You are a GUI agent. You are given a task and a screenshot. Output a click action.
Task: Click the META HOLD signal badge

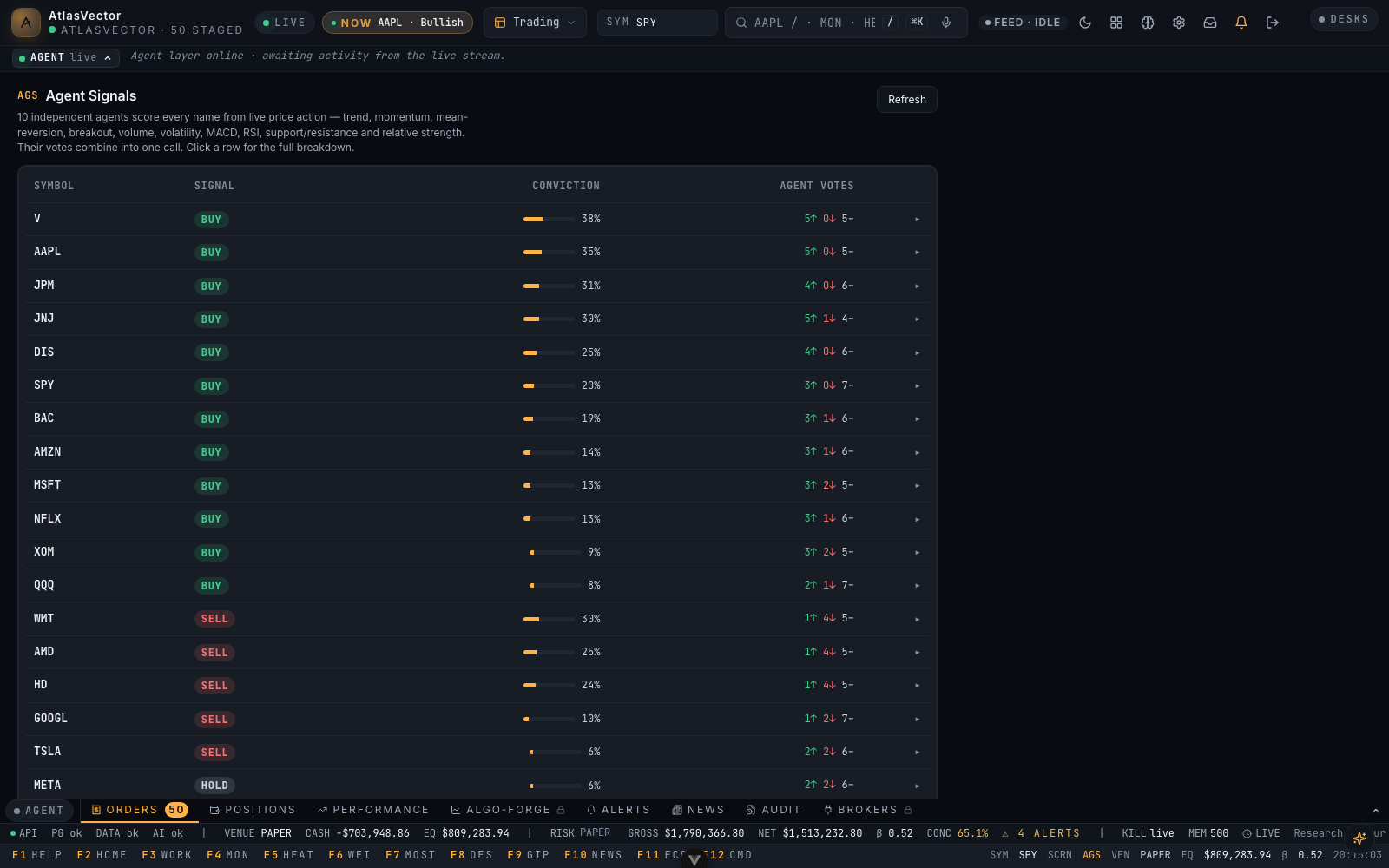(x=214, y=786)
